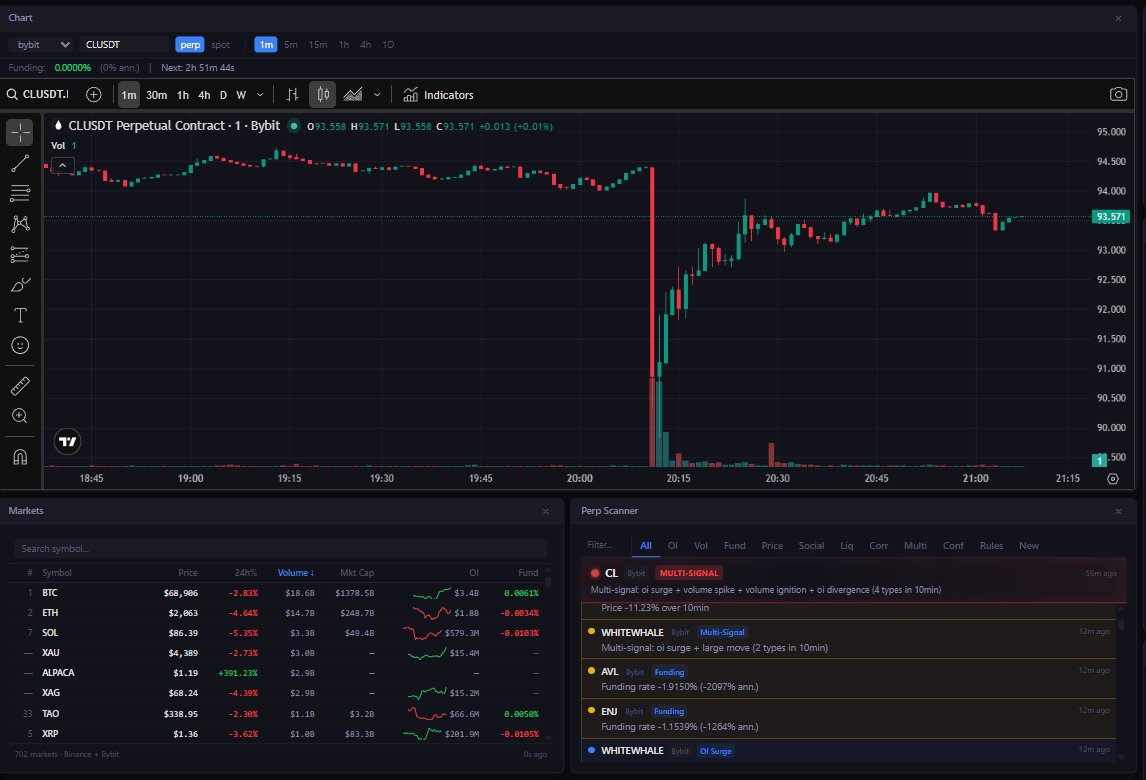Select the bars chart style icon
This screenshot has width=1146, height=780.
[x=292, y=94]
